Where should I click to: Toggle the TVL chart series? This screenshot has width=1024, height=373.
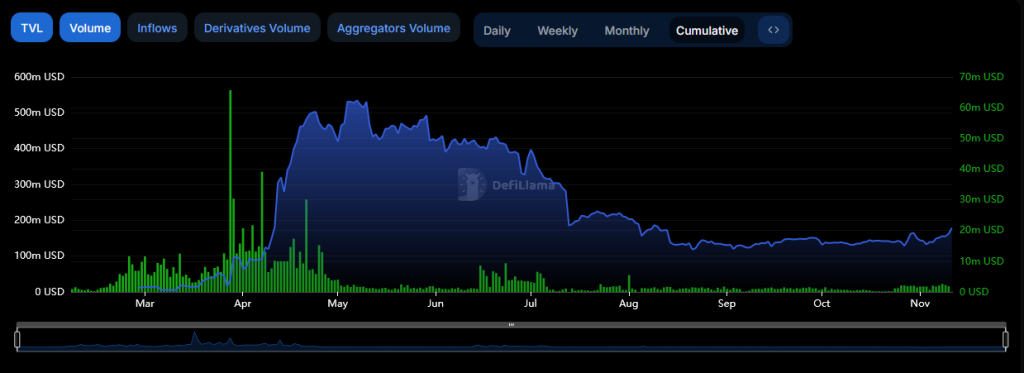(31, 27)
